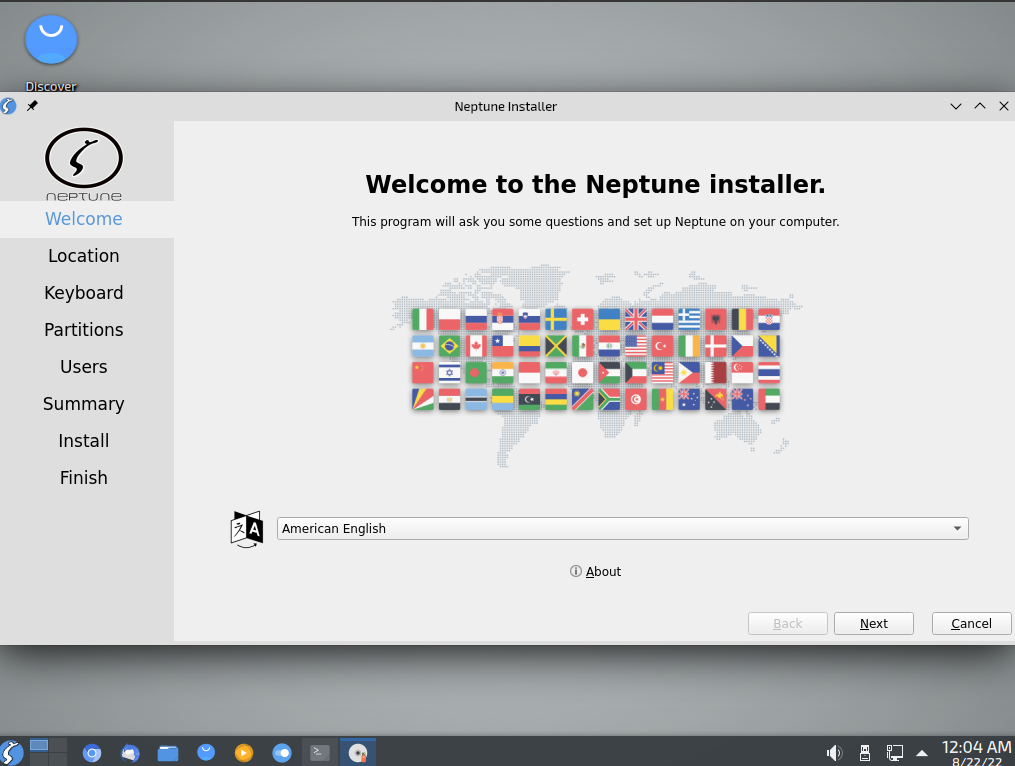Click the removable device icon in the system tray
Image resolution: width=1015 pixels, height=766 pixels.
point(864,752)
